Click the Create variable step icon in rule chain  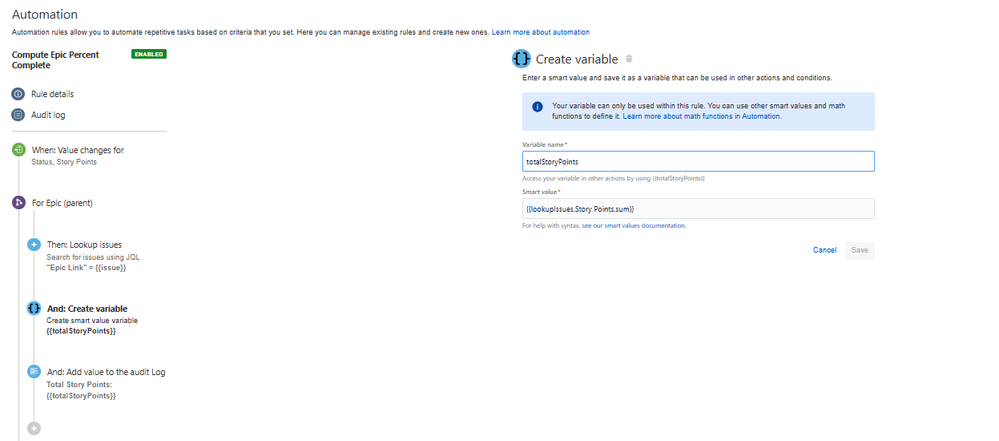point(34,308)
